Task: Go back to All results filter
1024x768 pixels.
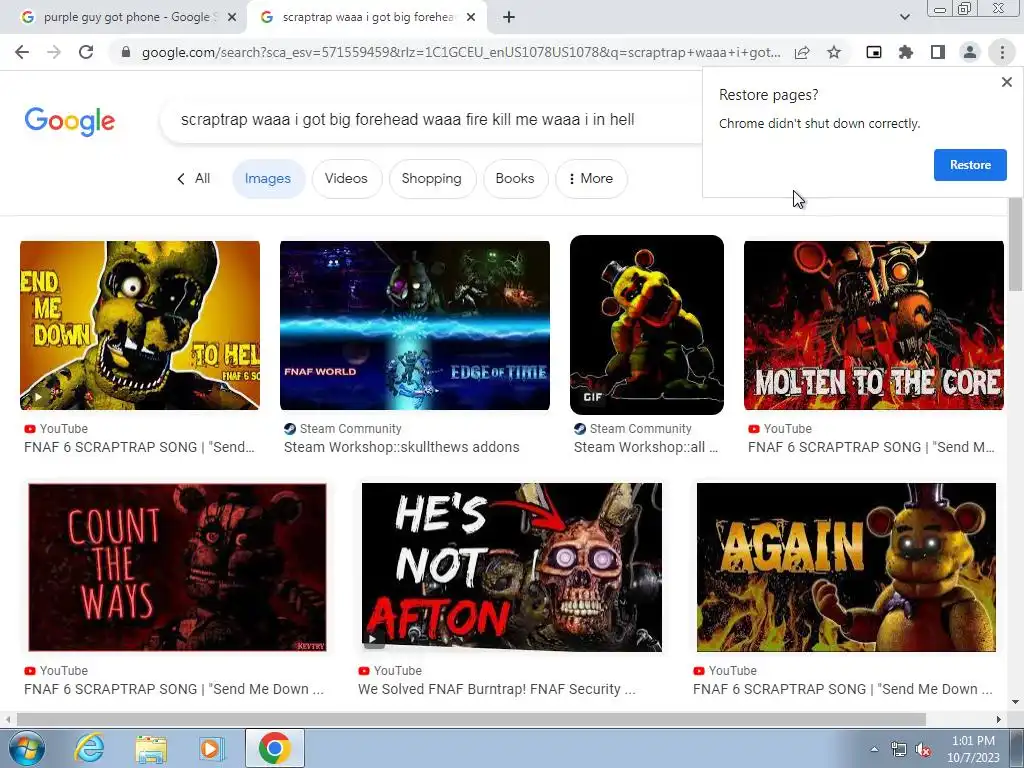Action: 193,178
